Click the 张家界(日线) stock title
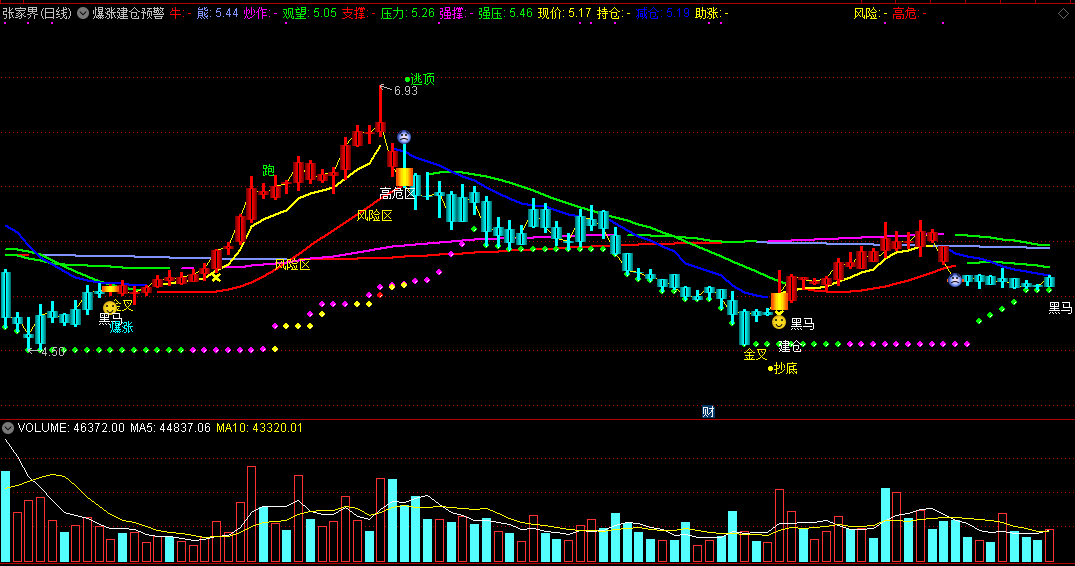1075x566 pixels. 37,13
